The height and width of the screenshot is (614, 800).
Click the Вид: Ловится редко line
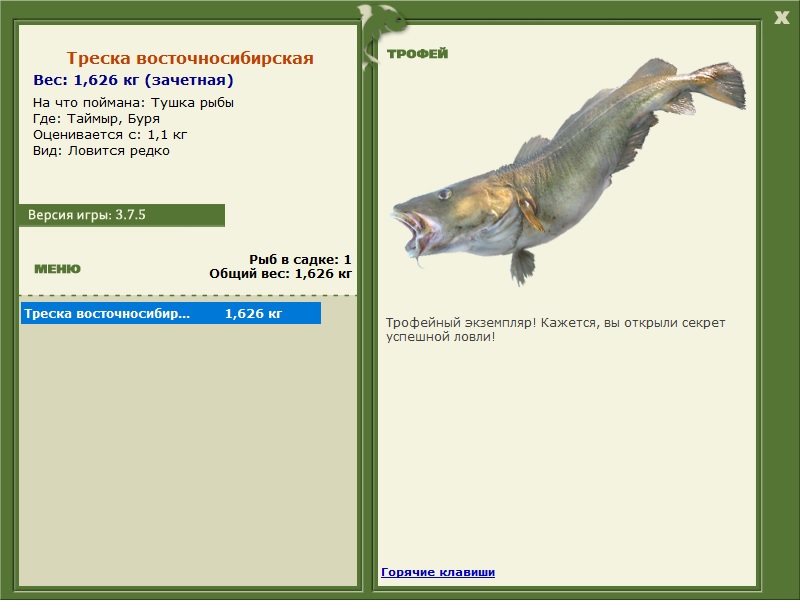click(101, 151)
